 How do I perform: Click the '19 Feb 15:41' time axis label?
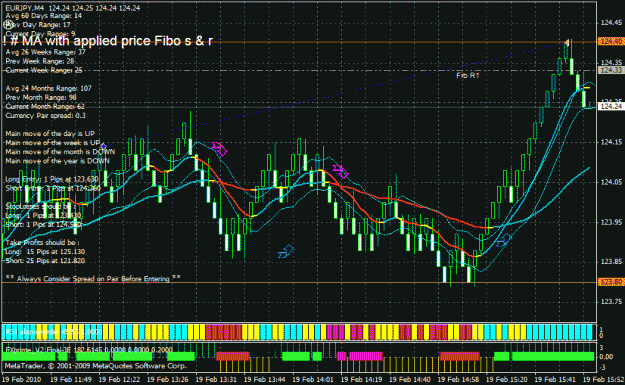coord(555,379)
